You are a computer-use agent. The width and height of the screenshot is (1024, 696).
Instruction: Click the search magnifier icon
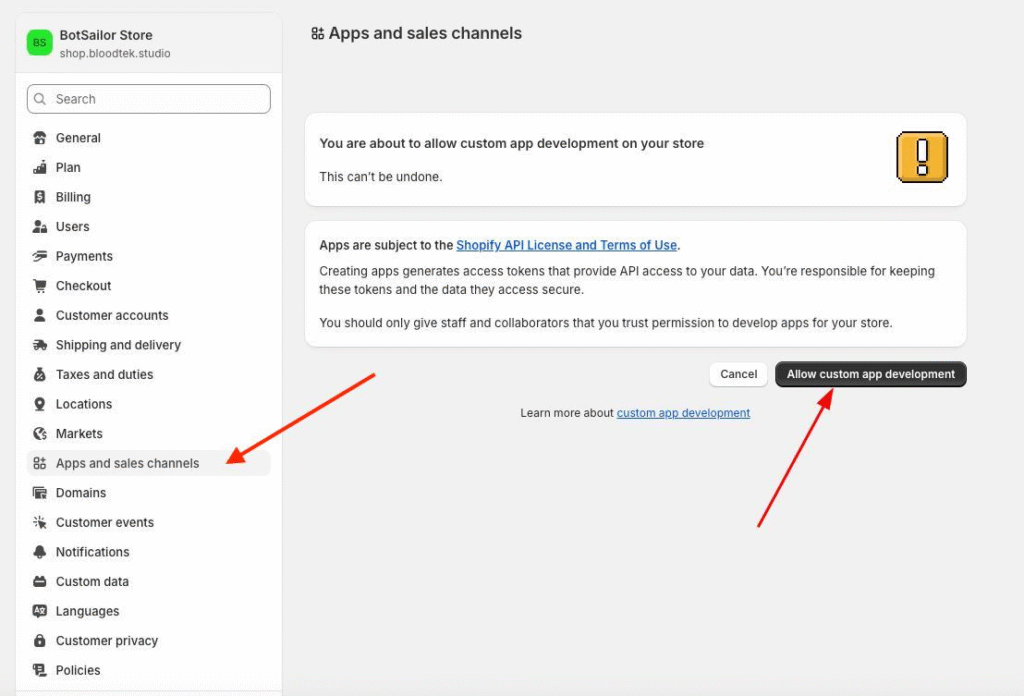coord(40,99)
